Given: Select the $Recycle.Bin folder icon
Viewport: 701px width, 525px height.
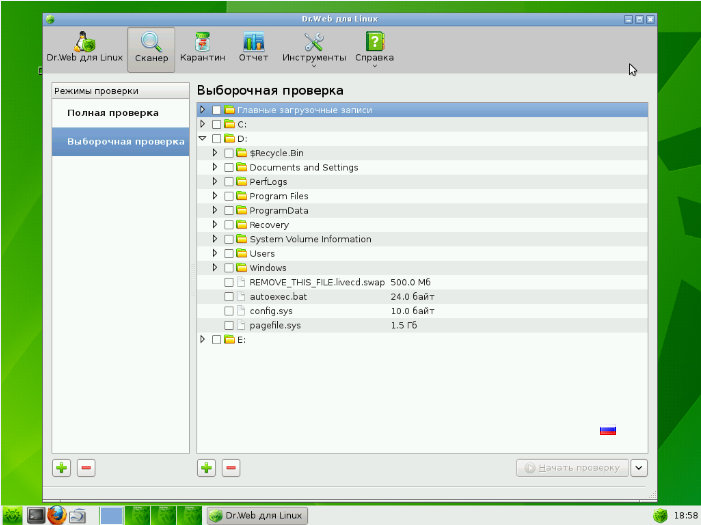Looking at the screenshot, I should coord(241,153).
